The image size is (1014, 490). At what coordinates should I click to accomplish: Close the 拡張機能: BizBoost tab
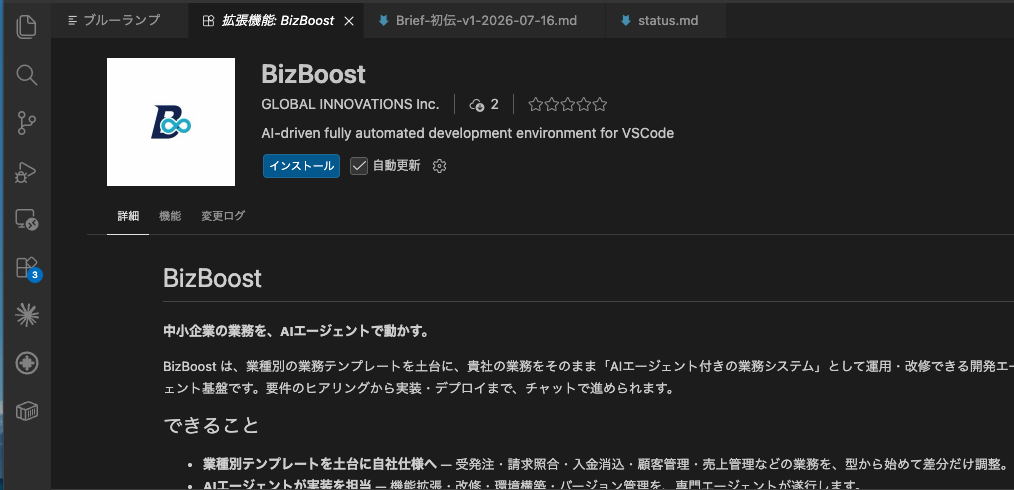click(349, 21)
